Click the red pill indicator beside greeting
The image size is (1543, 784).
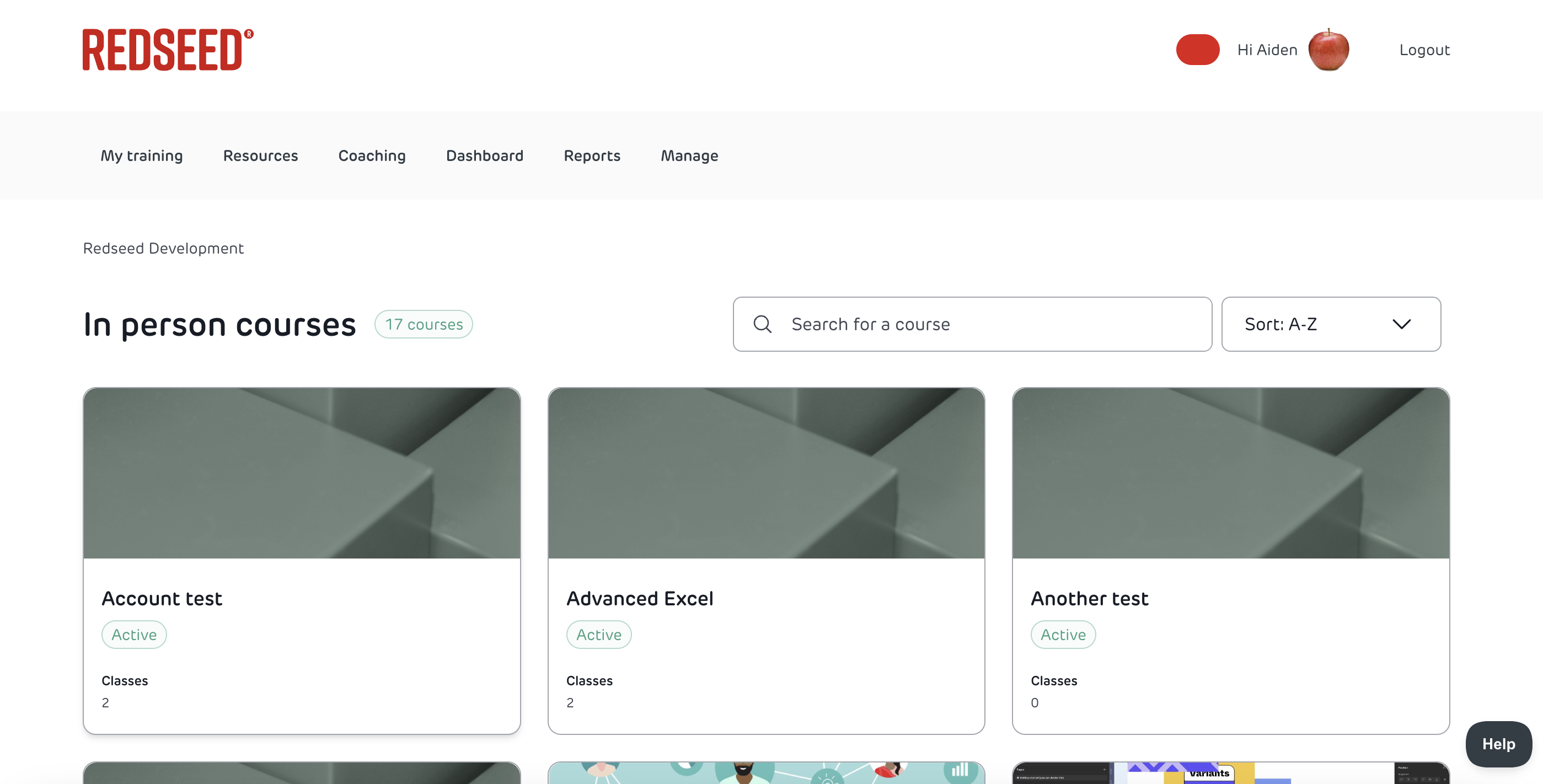[x=1197, y=50]
